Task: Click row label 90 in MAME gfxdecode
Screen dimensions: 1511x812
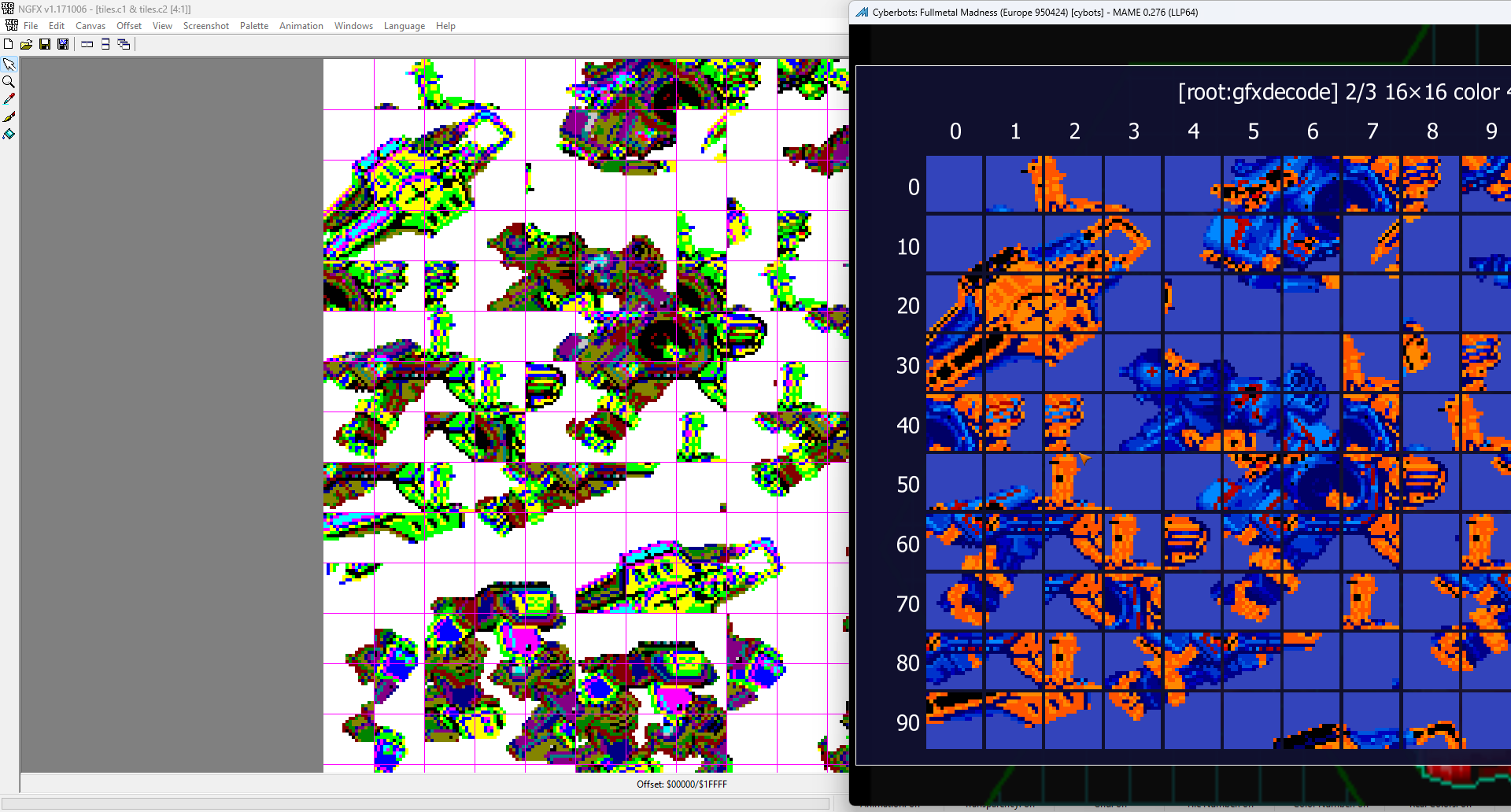Action: (908, 723)
